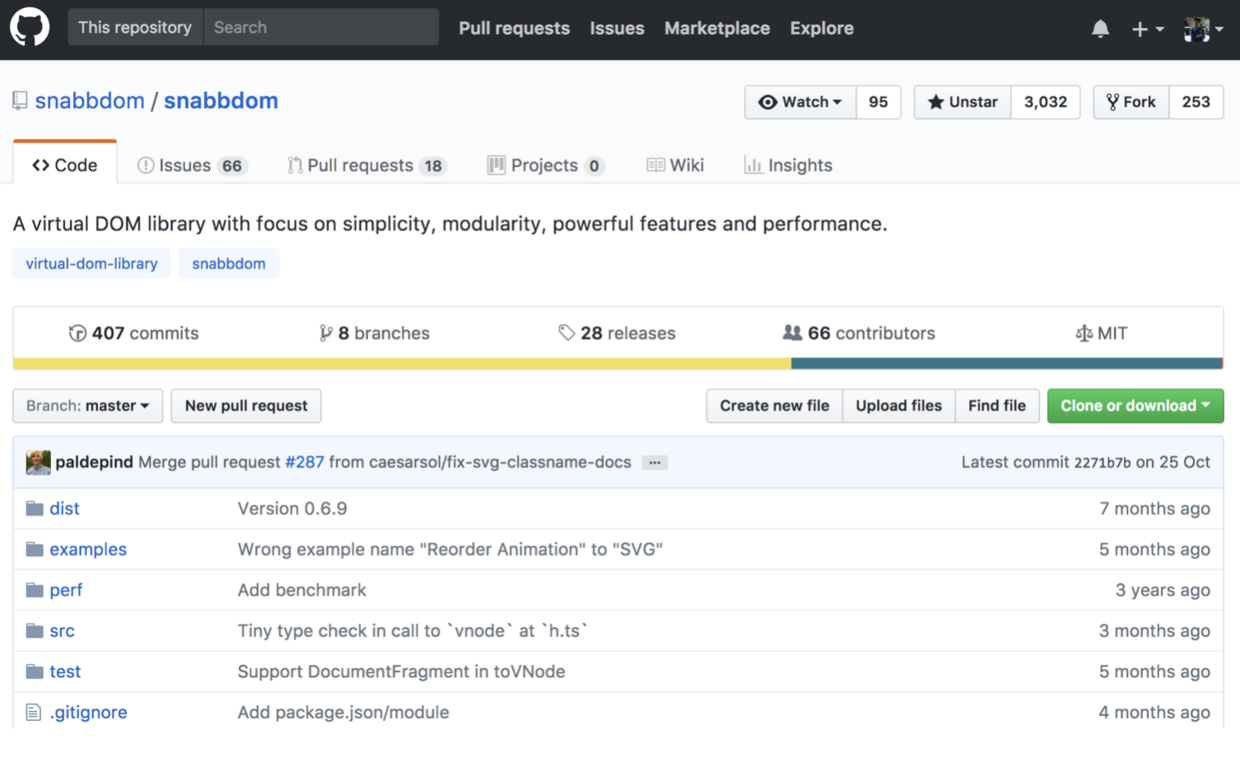Open Marketplace in top navigation
Screen dimensions: 1240x767
click(717, 28)
